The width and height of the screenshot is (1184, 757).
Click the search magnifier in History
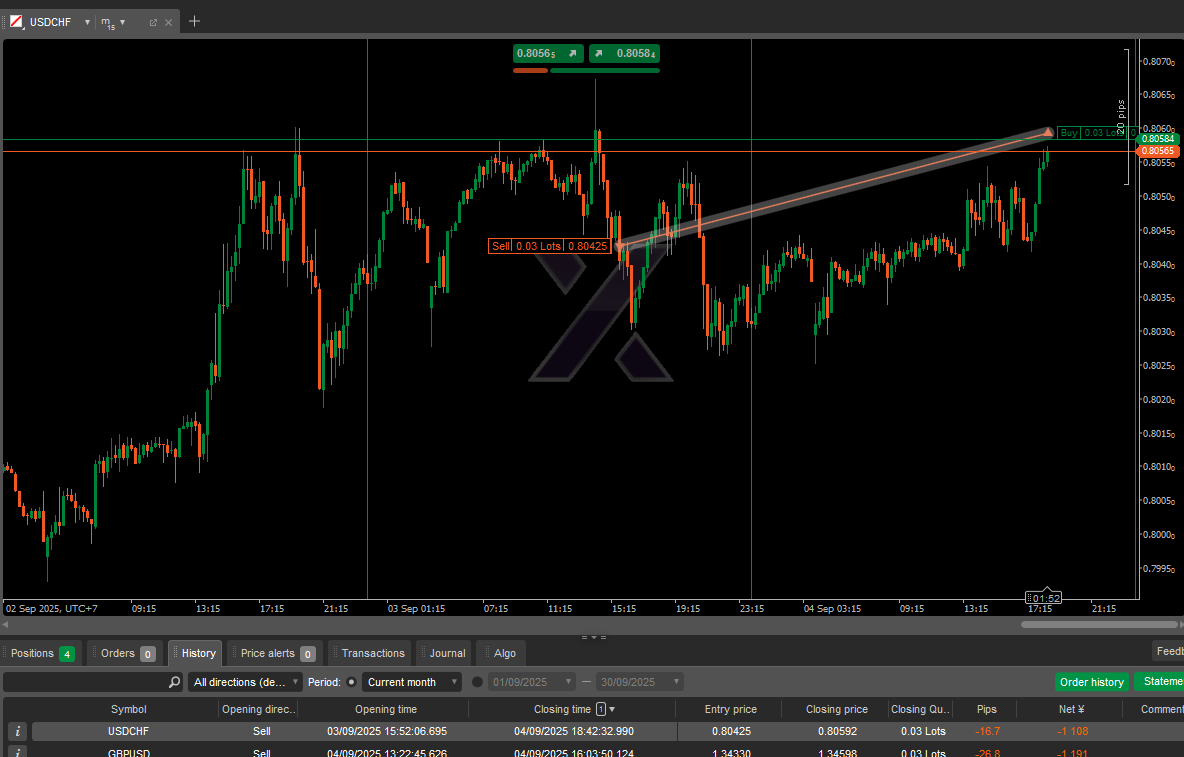pos(175,682)
